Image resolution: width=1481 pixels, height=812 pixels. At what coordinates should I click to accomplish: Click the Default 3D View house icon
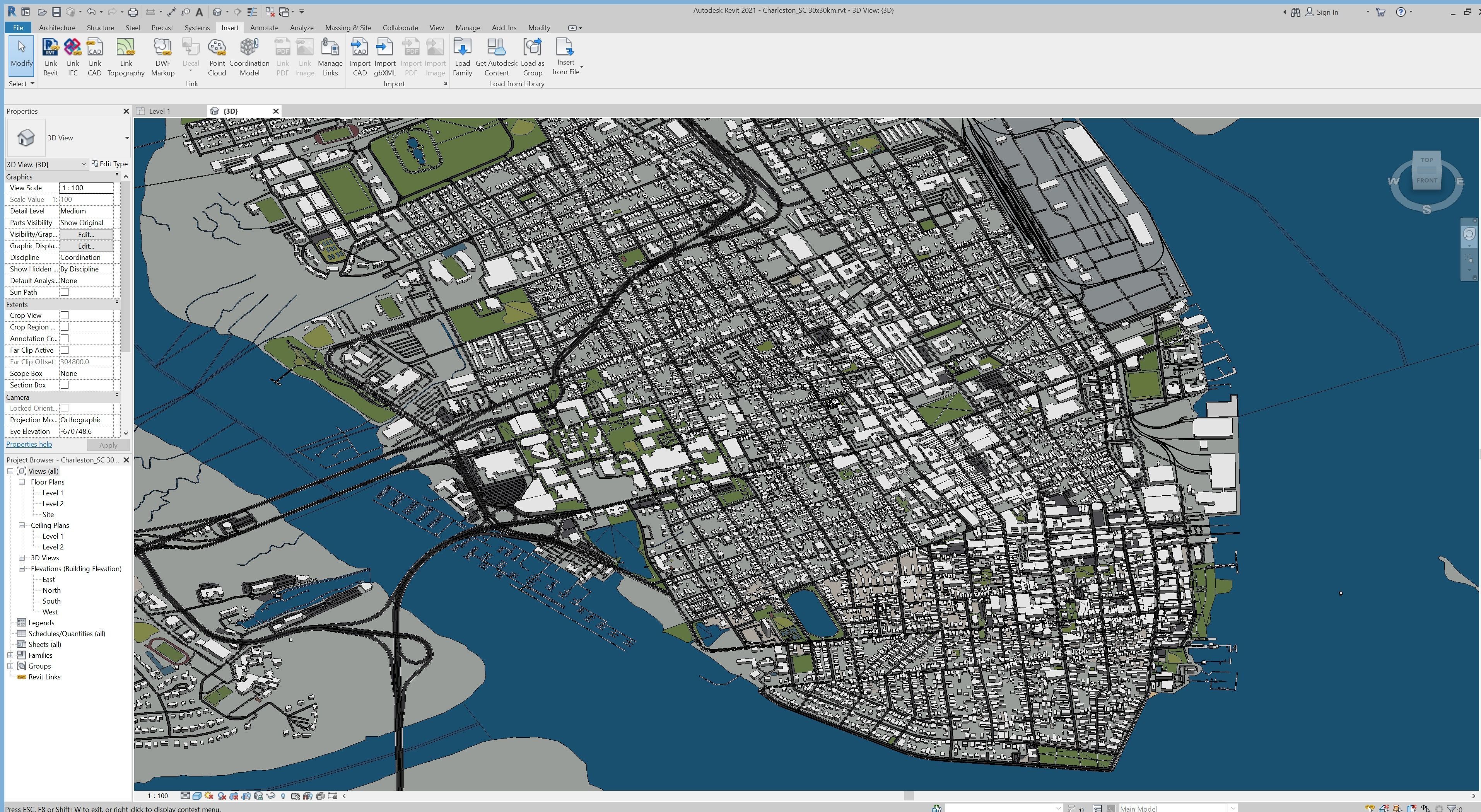pyautogui.click(x=217, y=12)
